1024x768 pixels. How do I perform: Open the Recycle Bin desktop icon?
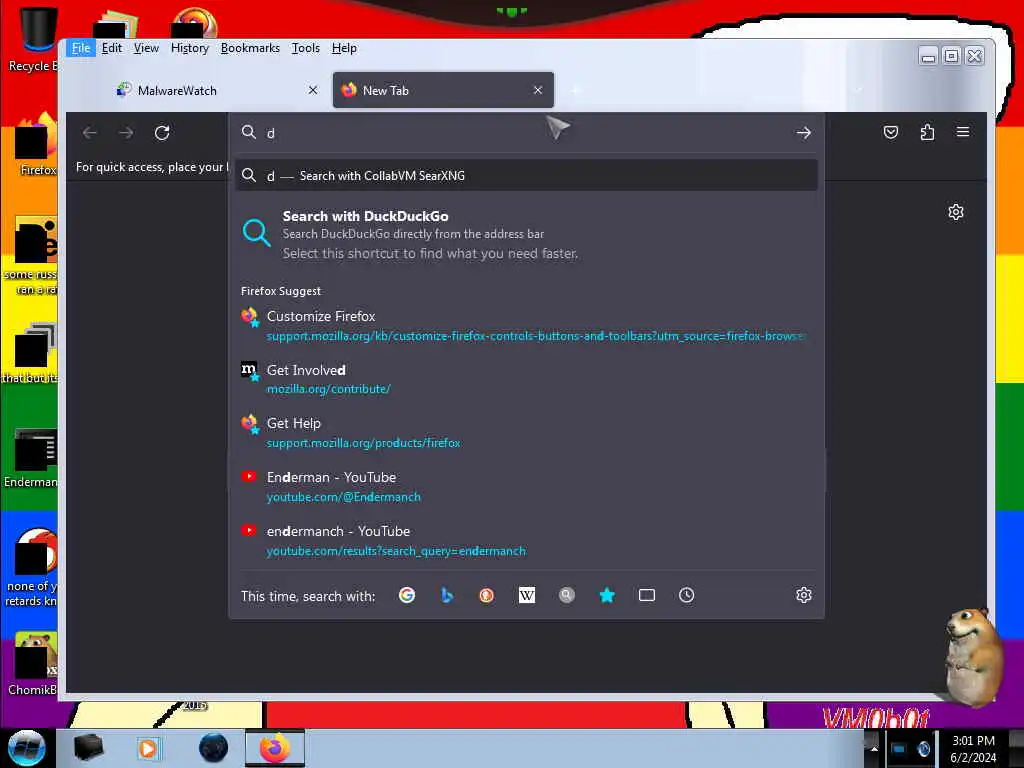coord(33,39)
